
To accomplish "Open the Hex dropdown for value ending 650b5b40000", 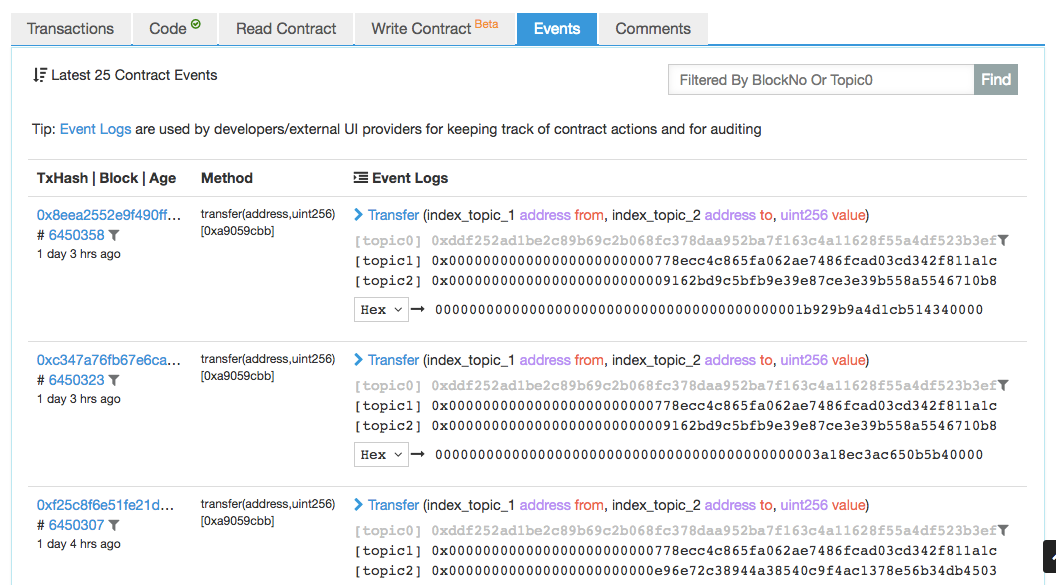I will click(x=381, y=454).
